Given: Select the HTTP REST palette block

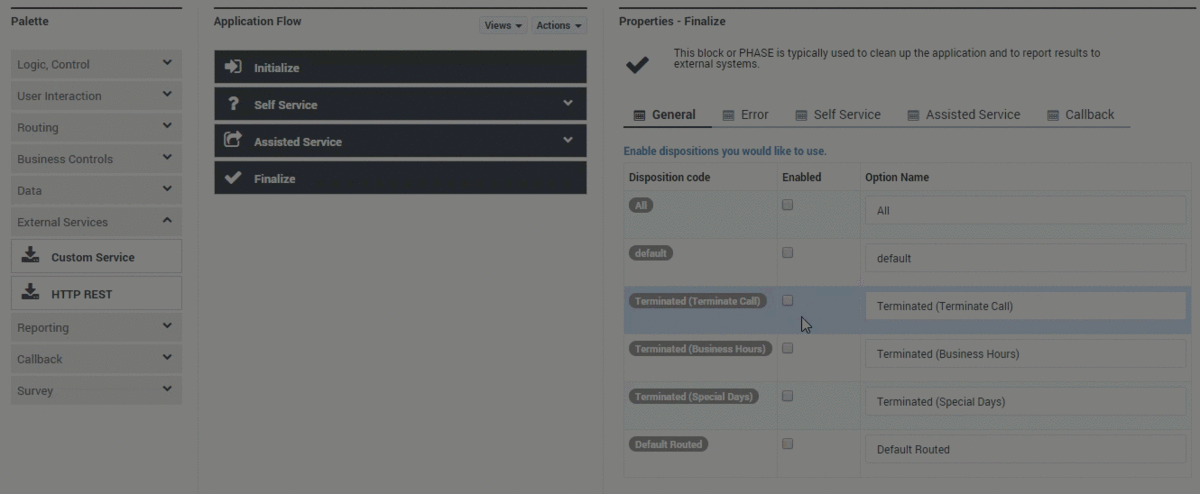Looking at the screenshot, I should (x=96, y=294).
